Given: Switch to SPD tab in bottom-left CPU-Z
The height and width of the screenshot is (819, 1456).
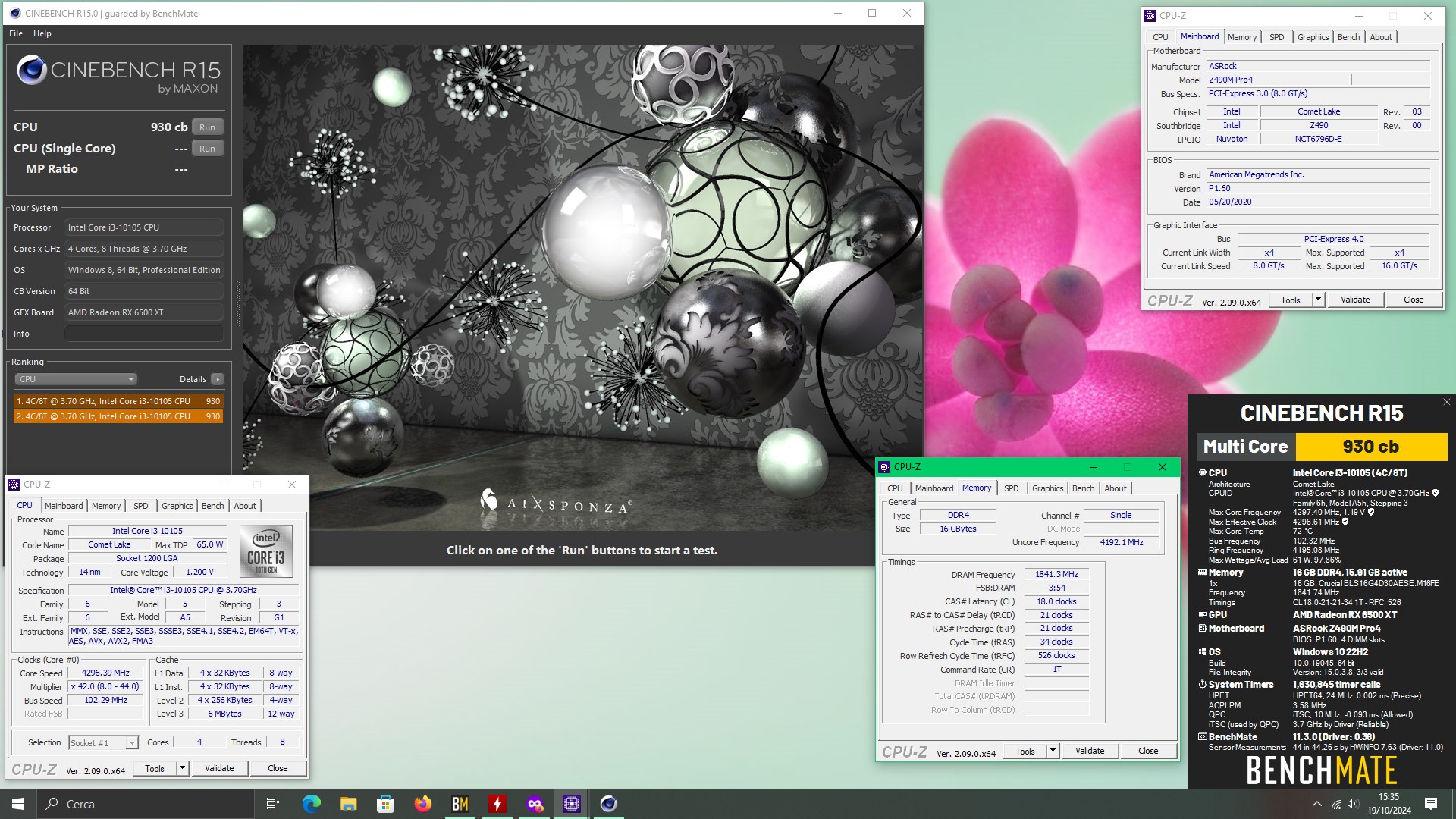Looking at the screenshot, I should [141, 506].
